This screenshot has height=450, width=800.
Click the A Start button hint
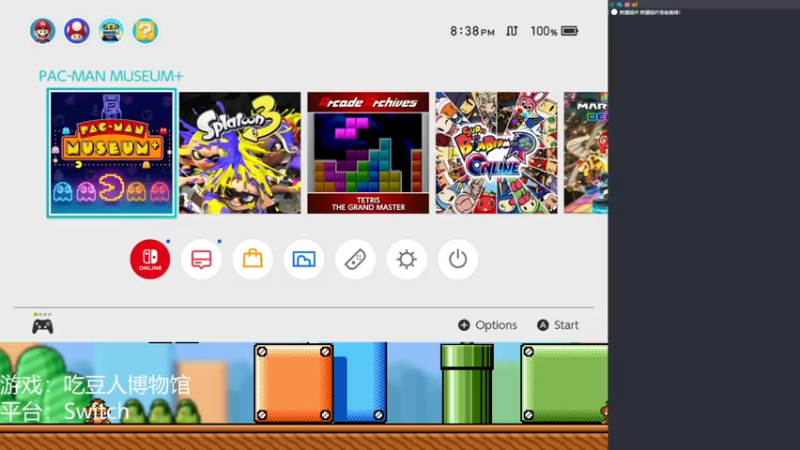pos(558,325)
